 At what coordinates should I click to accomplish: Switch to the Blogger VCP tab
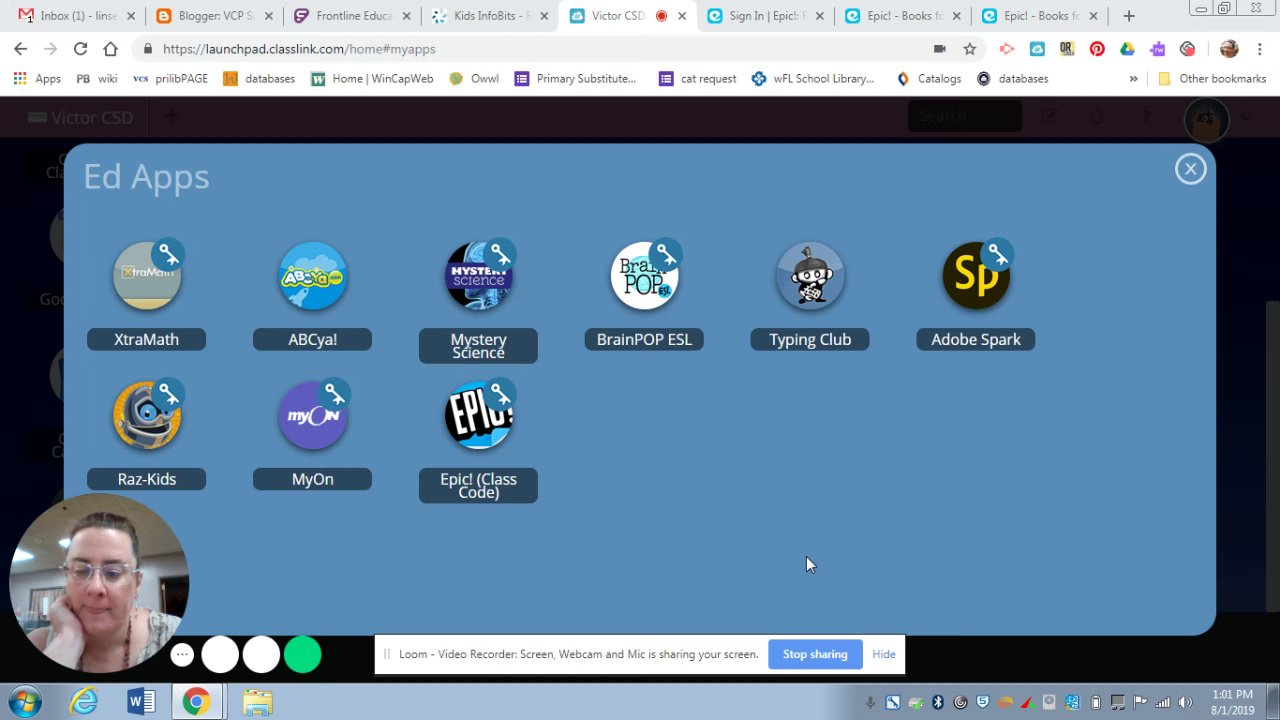213,16
